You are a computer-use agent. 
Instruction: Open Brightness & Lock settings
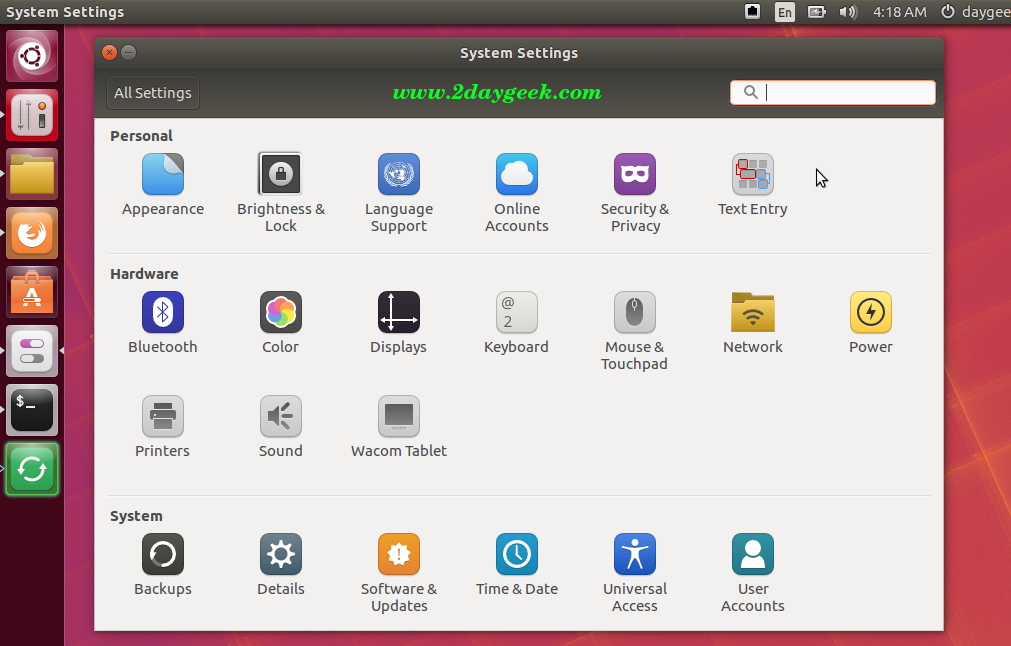click(281, 175)
